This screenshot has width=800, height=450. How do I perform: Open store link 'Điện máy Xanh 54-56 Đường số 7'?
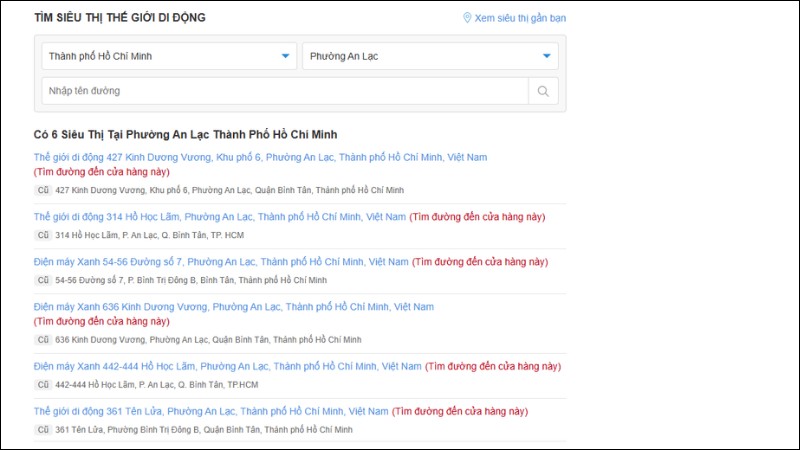tap(221, 262)
